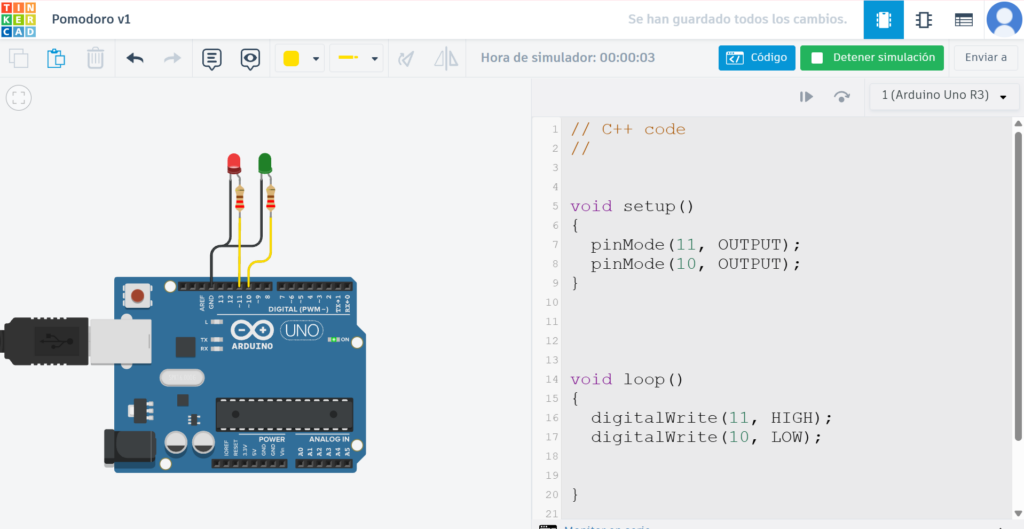Click the code editor vertical scrollbar
1024x529 pixels.
tap(1017, 285)
